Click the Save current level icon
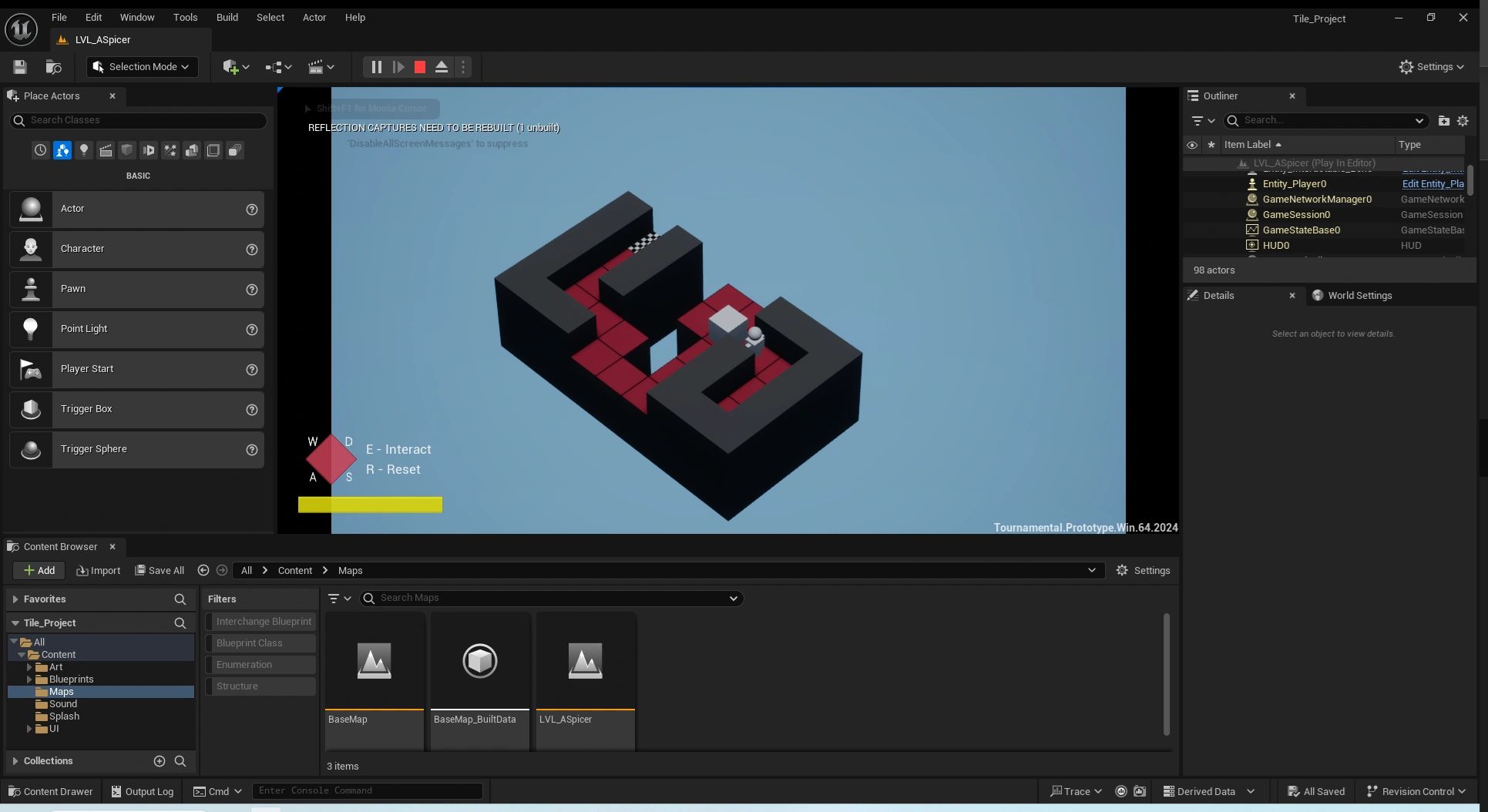 click(x=20, y=67)
